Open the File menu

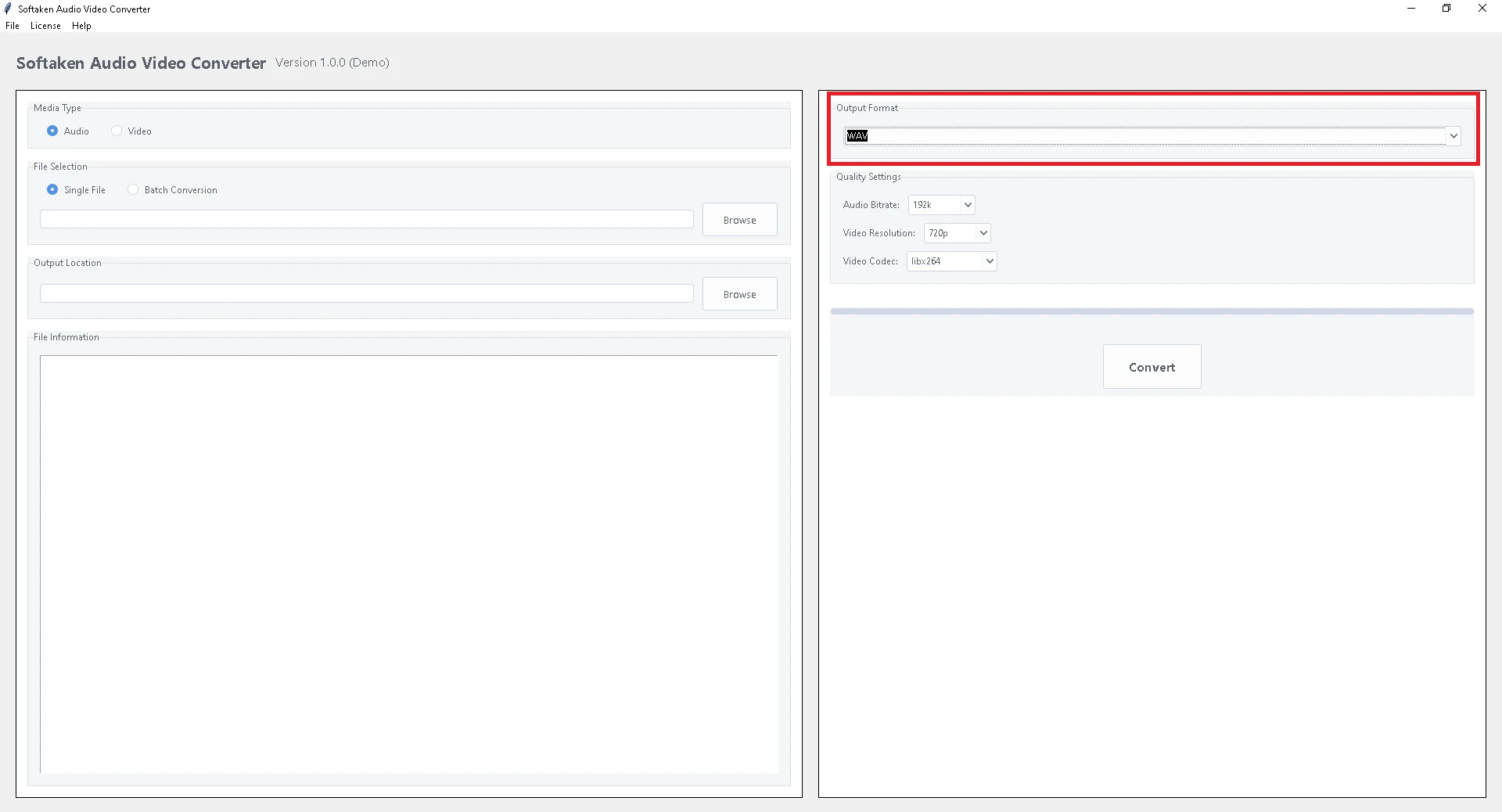pos(13,25)
